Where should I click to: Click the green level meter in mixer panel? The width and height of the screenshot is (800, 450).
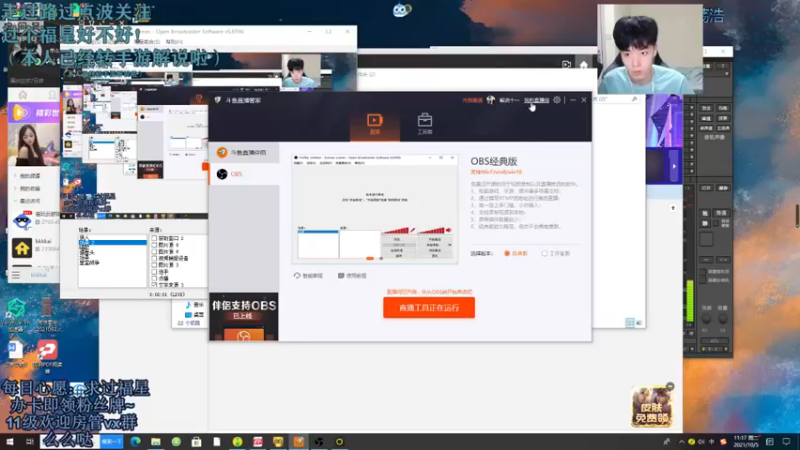click(x=690, y=301)
